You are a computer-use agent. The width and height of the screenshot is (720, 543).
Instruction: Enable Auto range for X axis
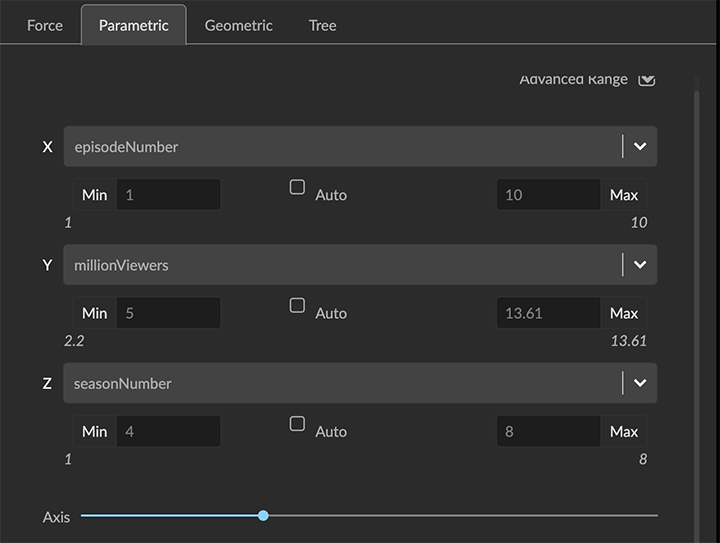(297, 187)
